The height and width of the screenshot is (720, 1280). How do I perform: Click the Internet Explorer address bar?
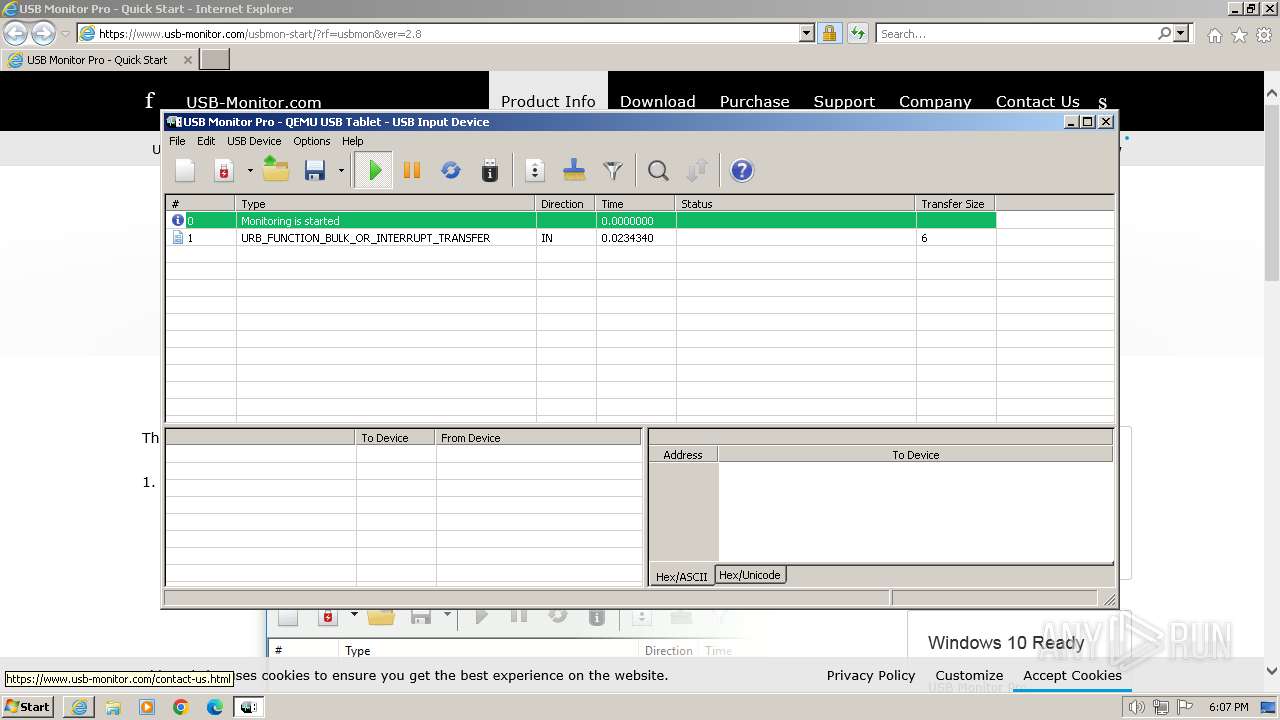[446, 34]
